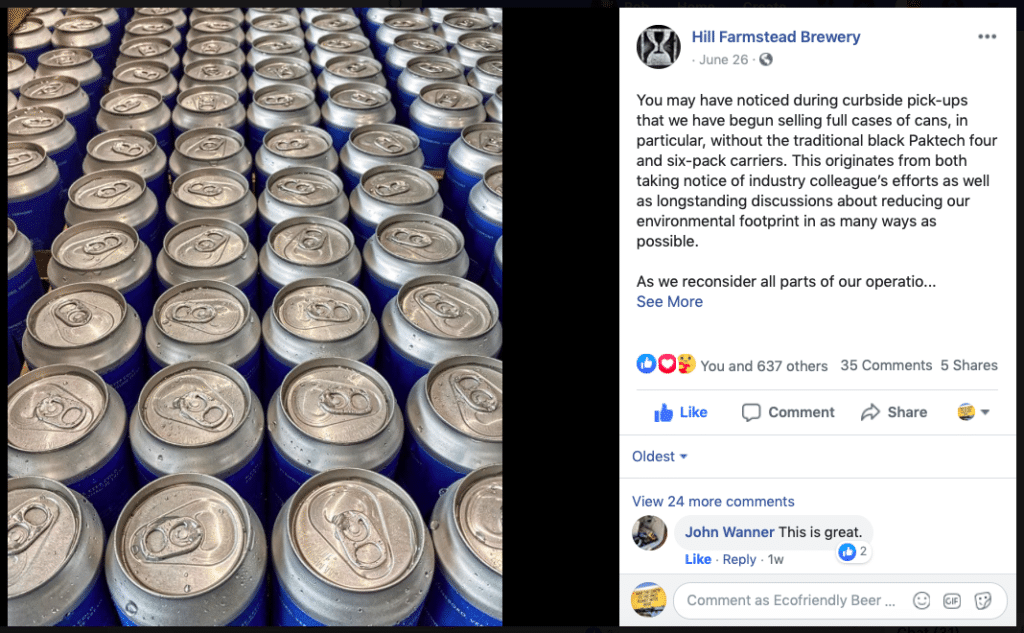This screenshot has height=633, width=1024.
Task: Open the sticker picker in comment box
Action: pos(983,600)
